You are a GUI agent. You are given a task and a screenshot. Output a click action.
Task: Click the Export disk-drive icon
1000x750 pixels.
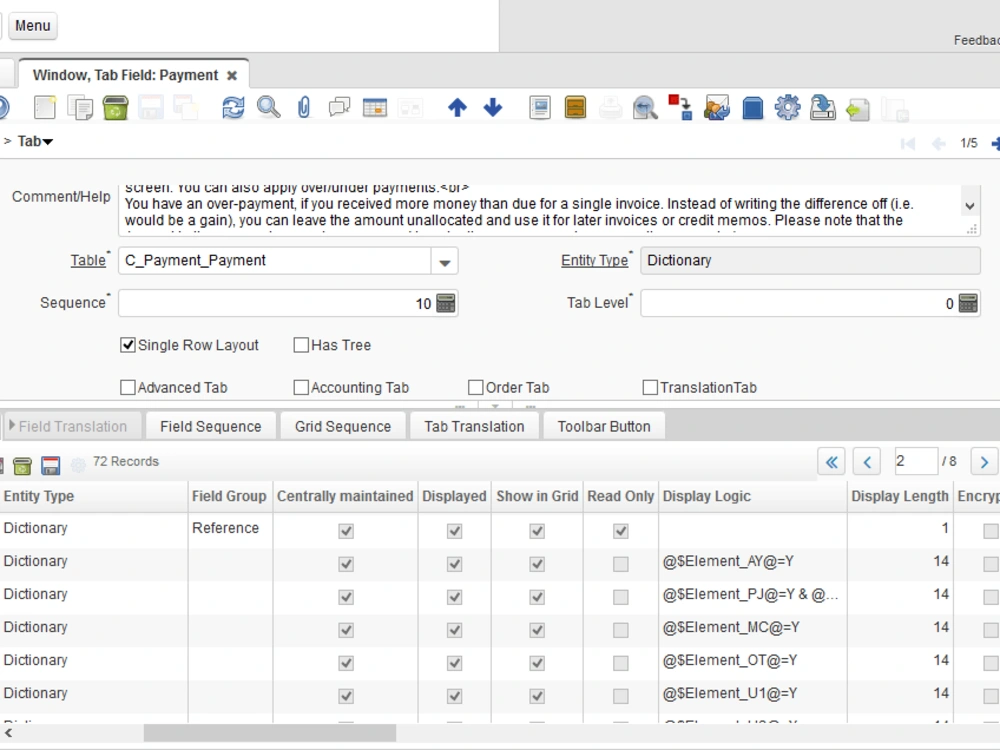coord(823,107)
